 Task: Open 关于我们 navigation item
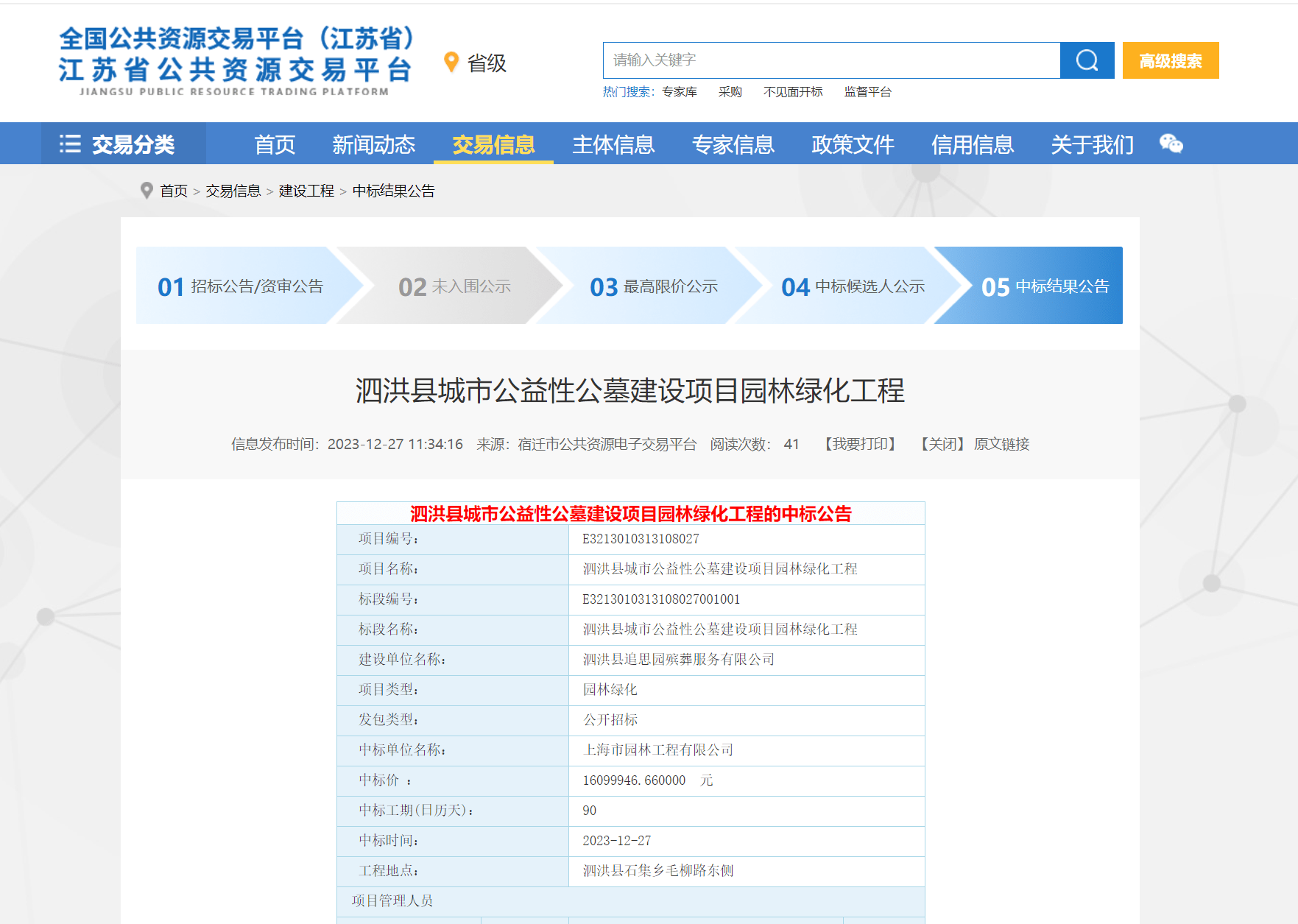(x=1093, y=144)
